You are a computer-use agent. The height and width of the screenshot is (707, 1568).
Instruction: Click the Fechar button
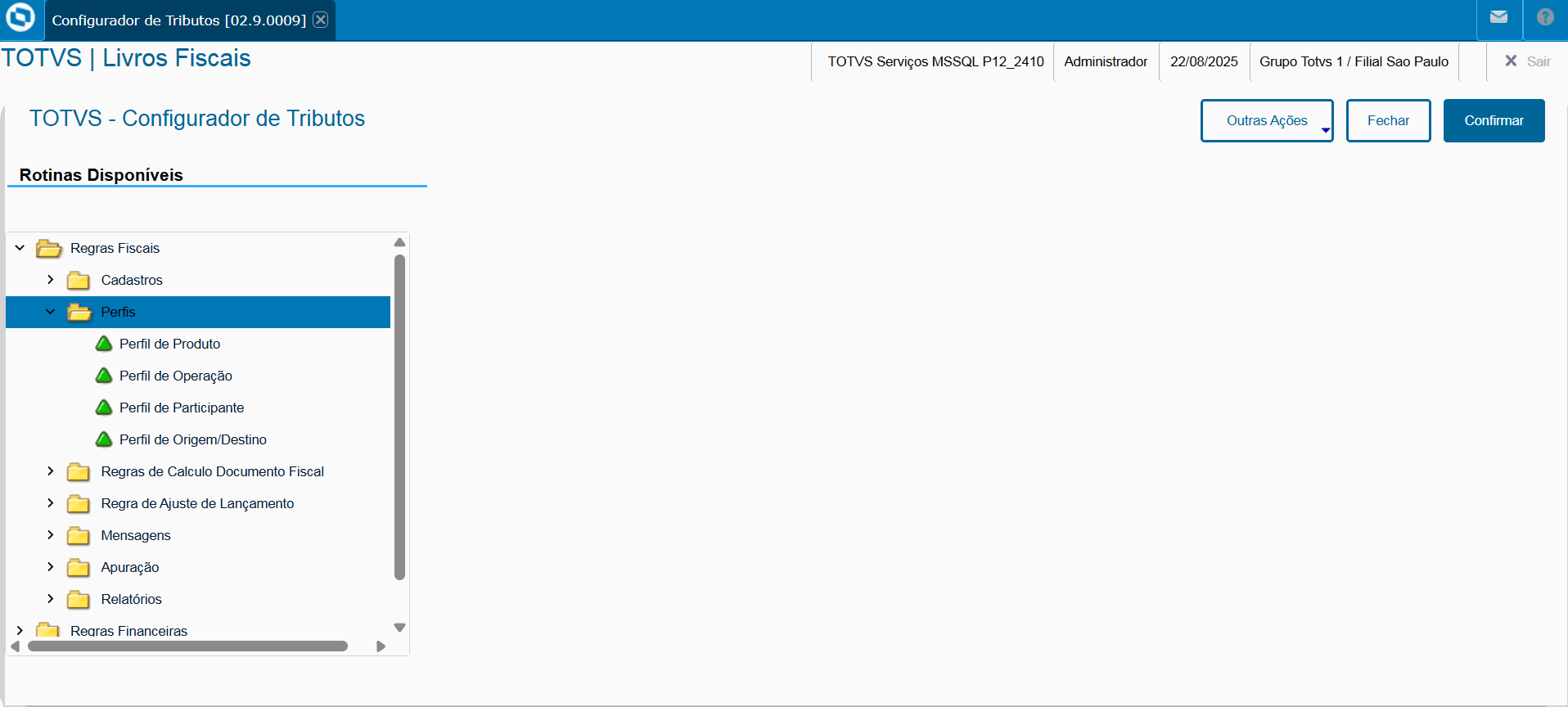coord(1389,120)
